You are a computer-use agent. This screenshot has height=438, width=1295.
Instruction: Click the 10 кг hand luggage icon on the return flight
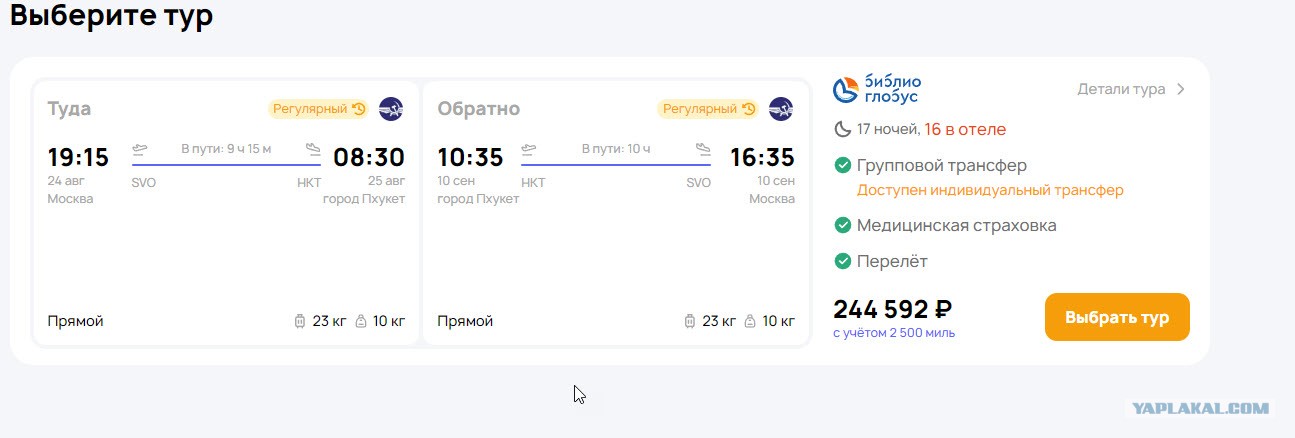(749, 321)
